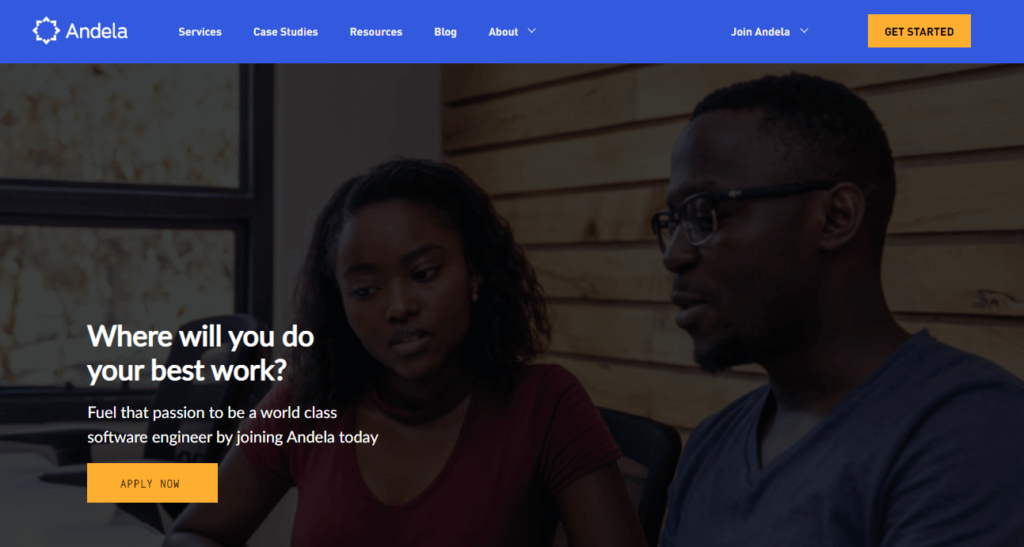Viewport: 1024px width, 547px height.
Task: Open the Services menu item
Action: coord(200,32)
